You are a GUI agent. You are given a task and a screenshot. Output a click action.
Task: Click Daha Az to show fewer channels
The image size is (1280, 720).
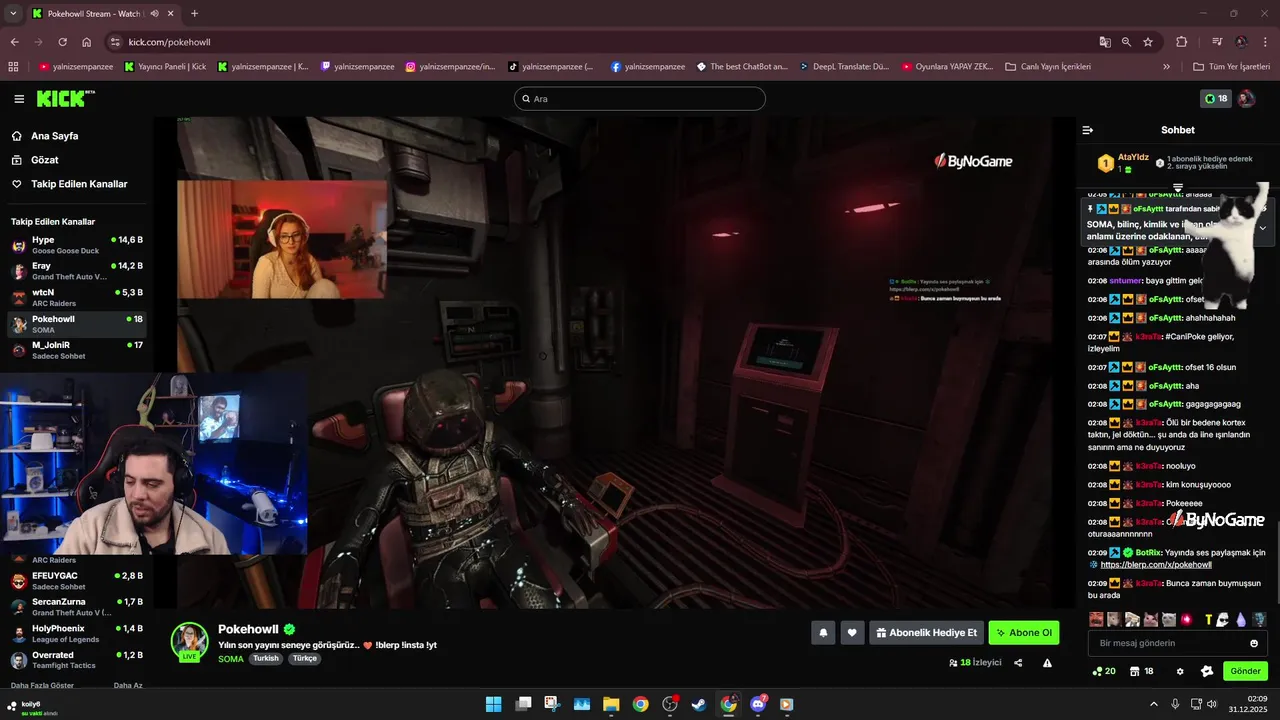pyautogui.click(x=128, y=685)
